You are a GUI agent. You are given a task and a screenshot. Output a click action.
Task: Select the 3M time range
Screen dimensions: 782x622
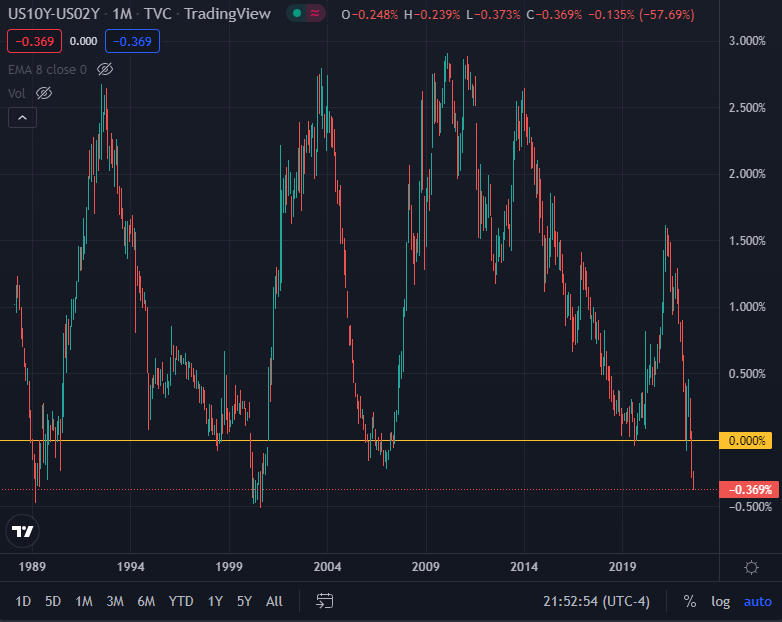tap(115, 602)
